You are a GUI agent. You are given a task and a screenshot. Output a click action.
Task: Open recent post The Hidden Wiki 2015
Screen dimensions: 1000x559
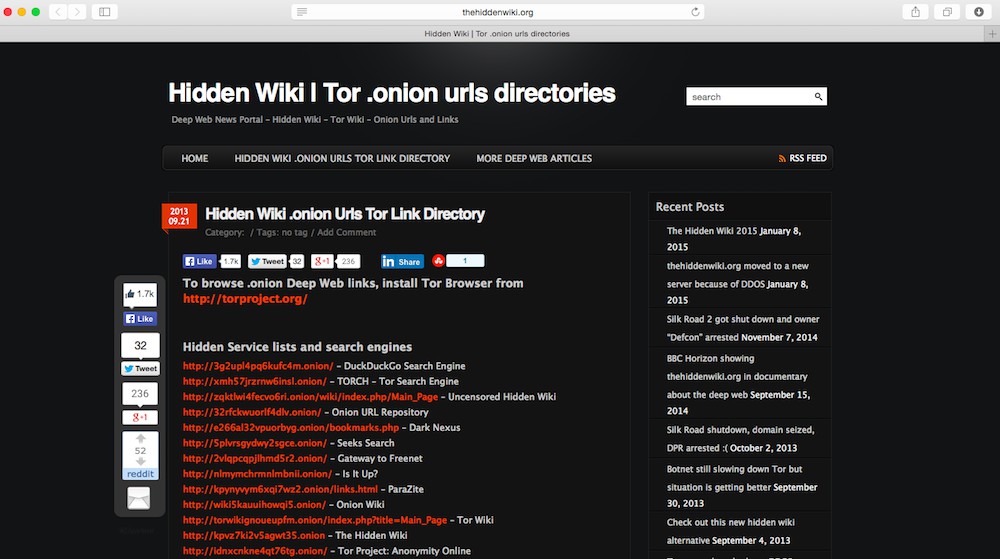coord(712,231)
